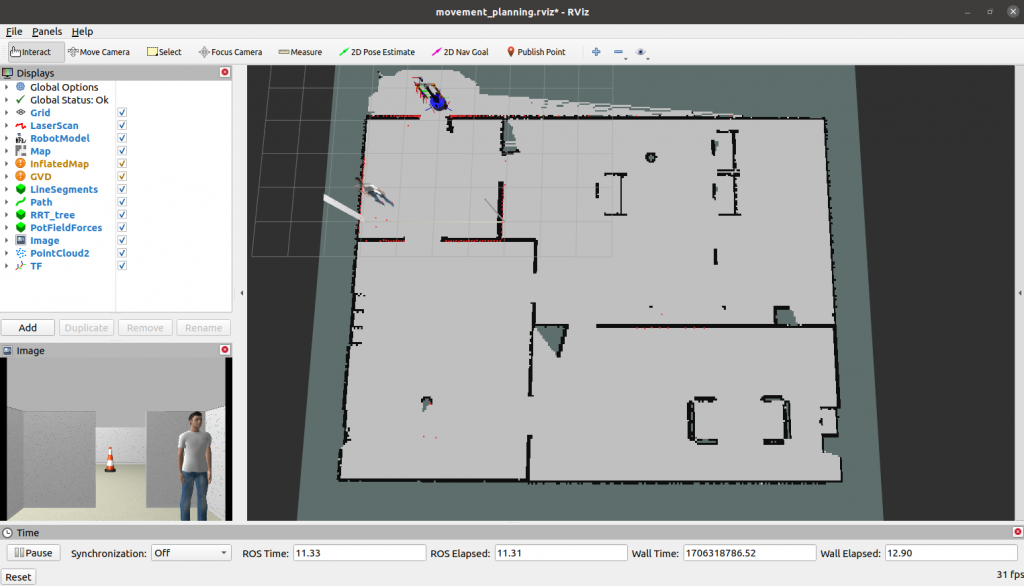1024x586 pixels.
Task: Expand the LaserScan display properties
Action: 7,125
